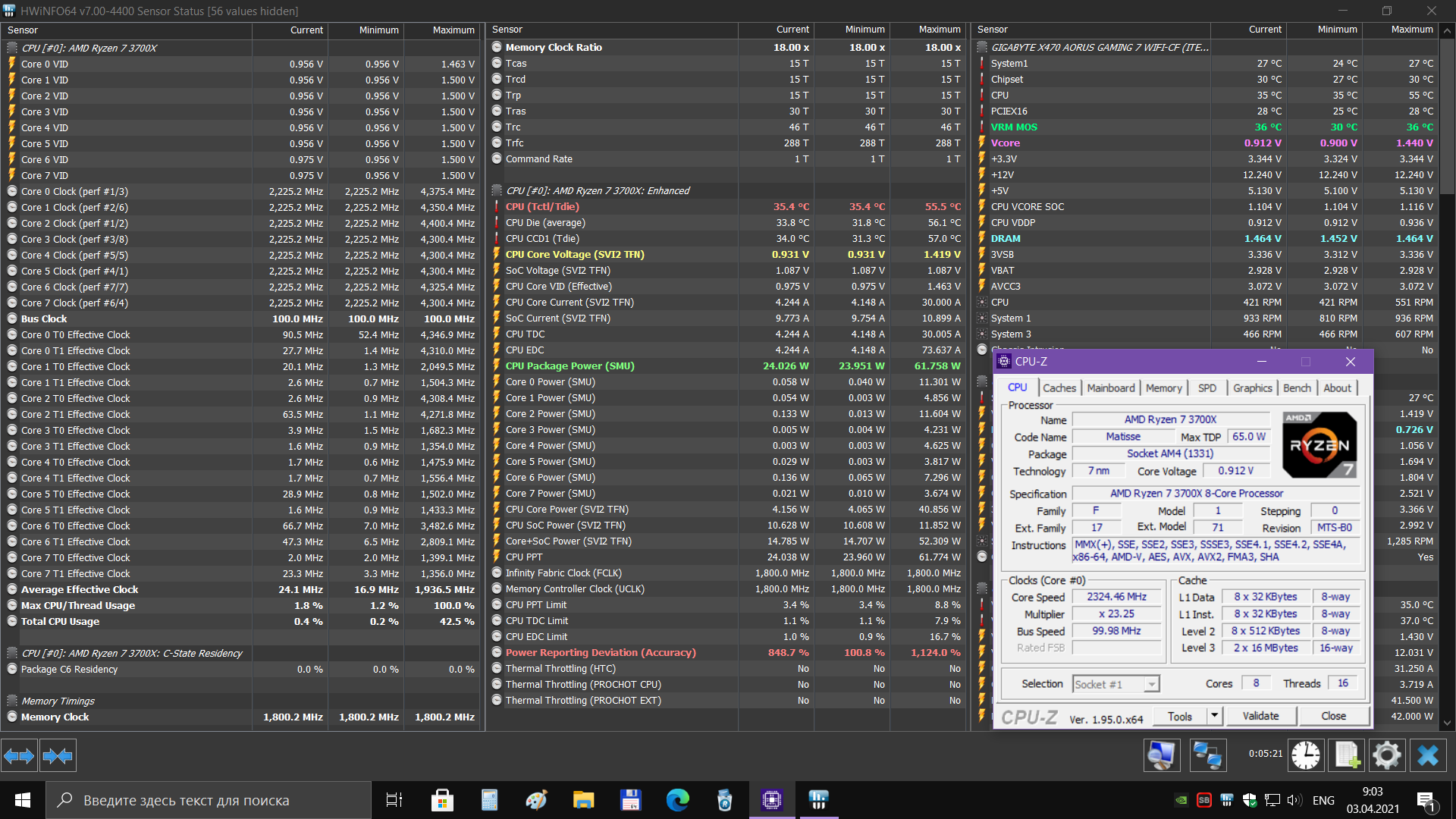The height and width of the screenshot is (819, 1456).
Task: Click the expand columns arrows button
Action: pos(19,755)
